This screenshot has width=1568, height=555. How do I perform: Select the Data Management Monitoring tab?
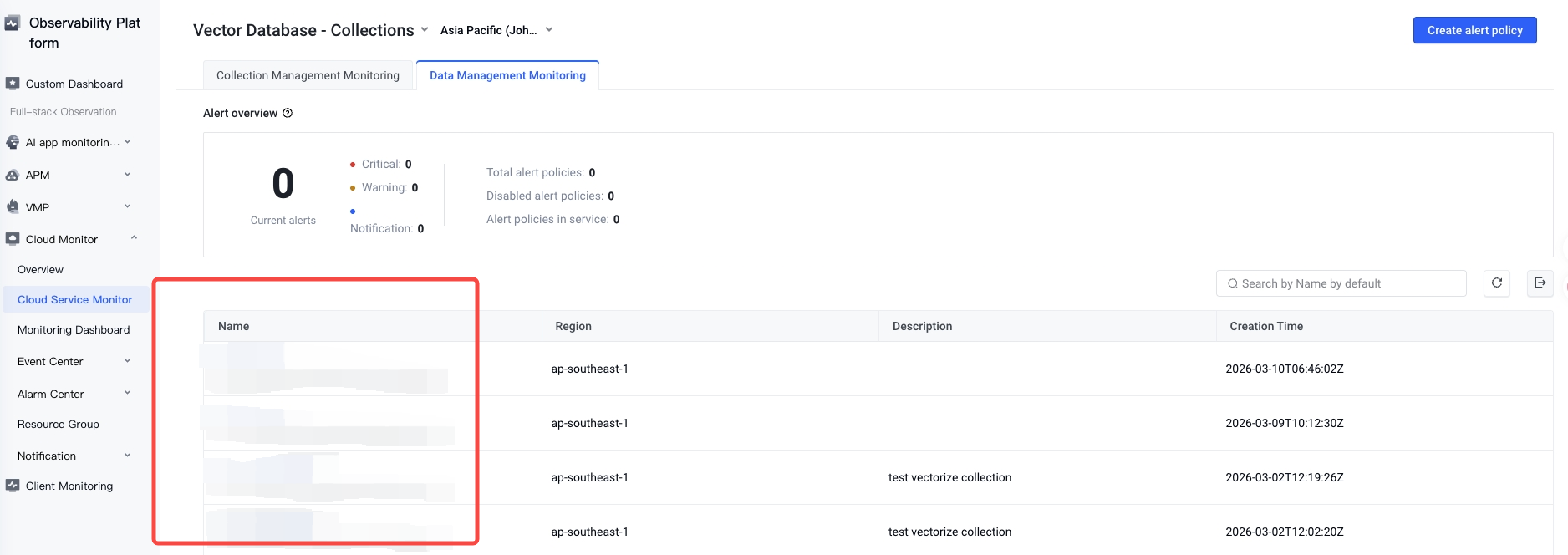[507, 75]
